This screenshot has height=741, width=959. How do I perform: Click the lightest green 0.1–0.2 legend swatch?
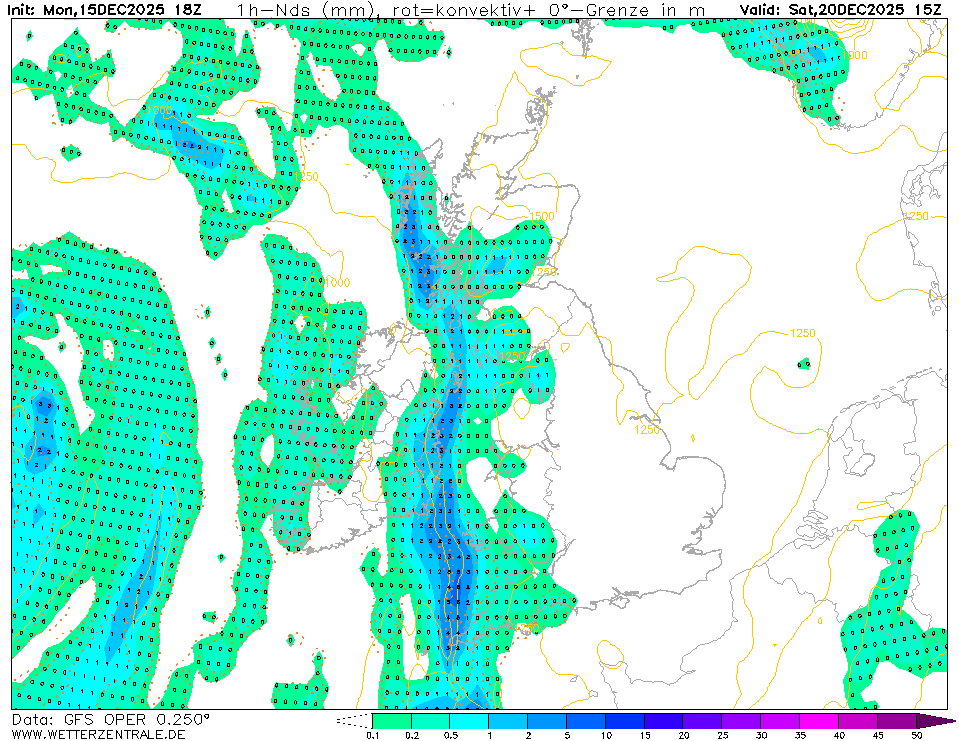391,720
